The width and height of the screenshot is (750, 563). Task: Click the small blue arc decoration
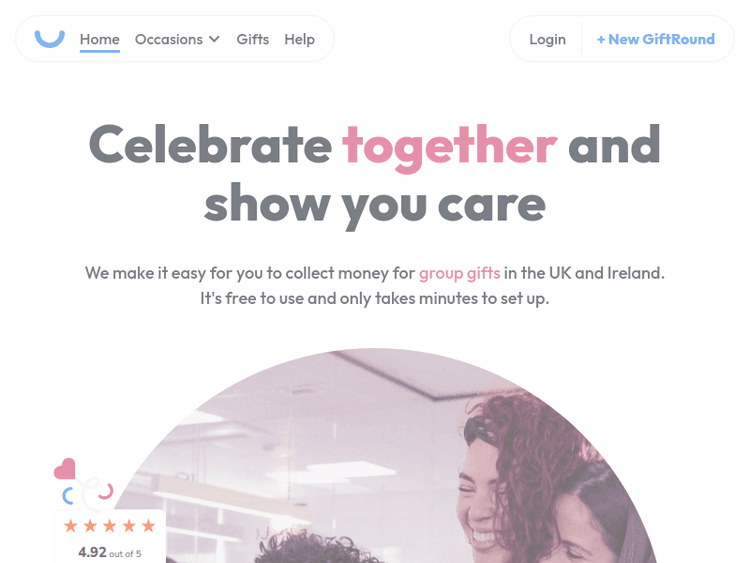pos(68,496)
